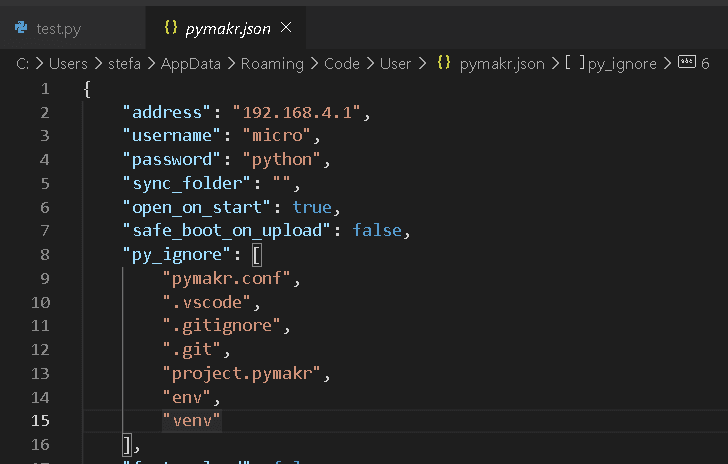This screenshot has height=464, width=728.
Task: Click the opening bracket on line 8
Action: [x=257, y=255]
